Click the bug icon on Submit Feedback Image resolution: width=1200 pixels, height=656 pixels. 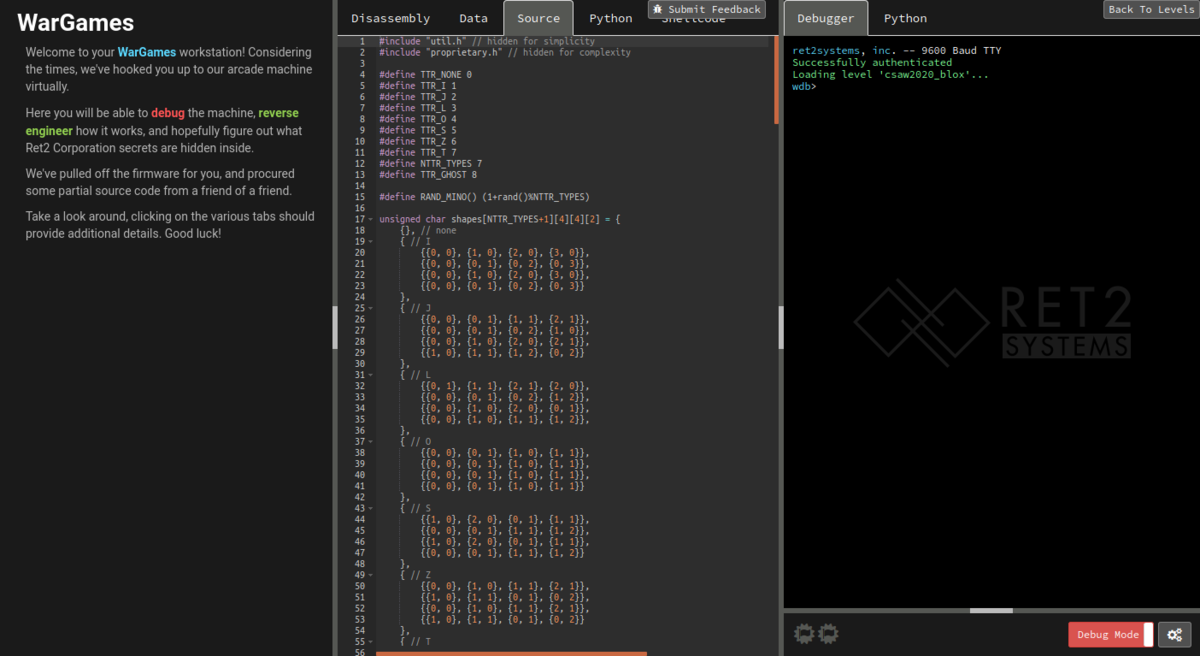click(x=658, y=9)
